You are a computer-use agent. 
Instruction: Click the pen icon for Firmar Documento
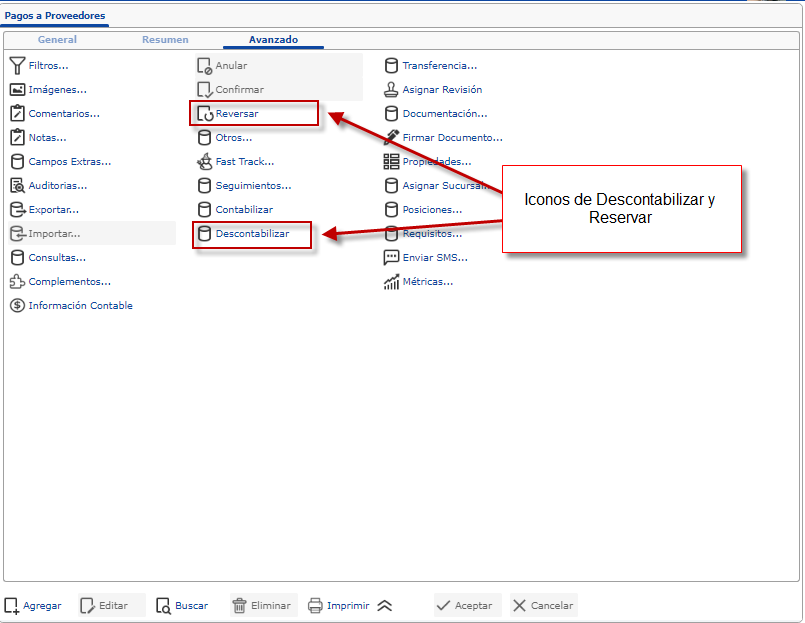coord(391,137)
